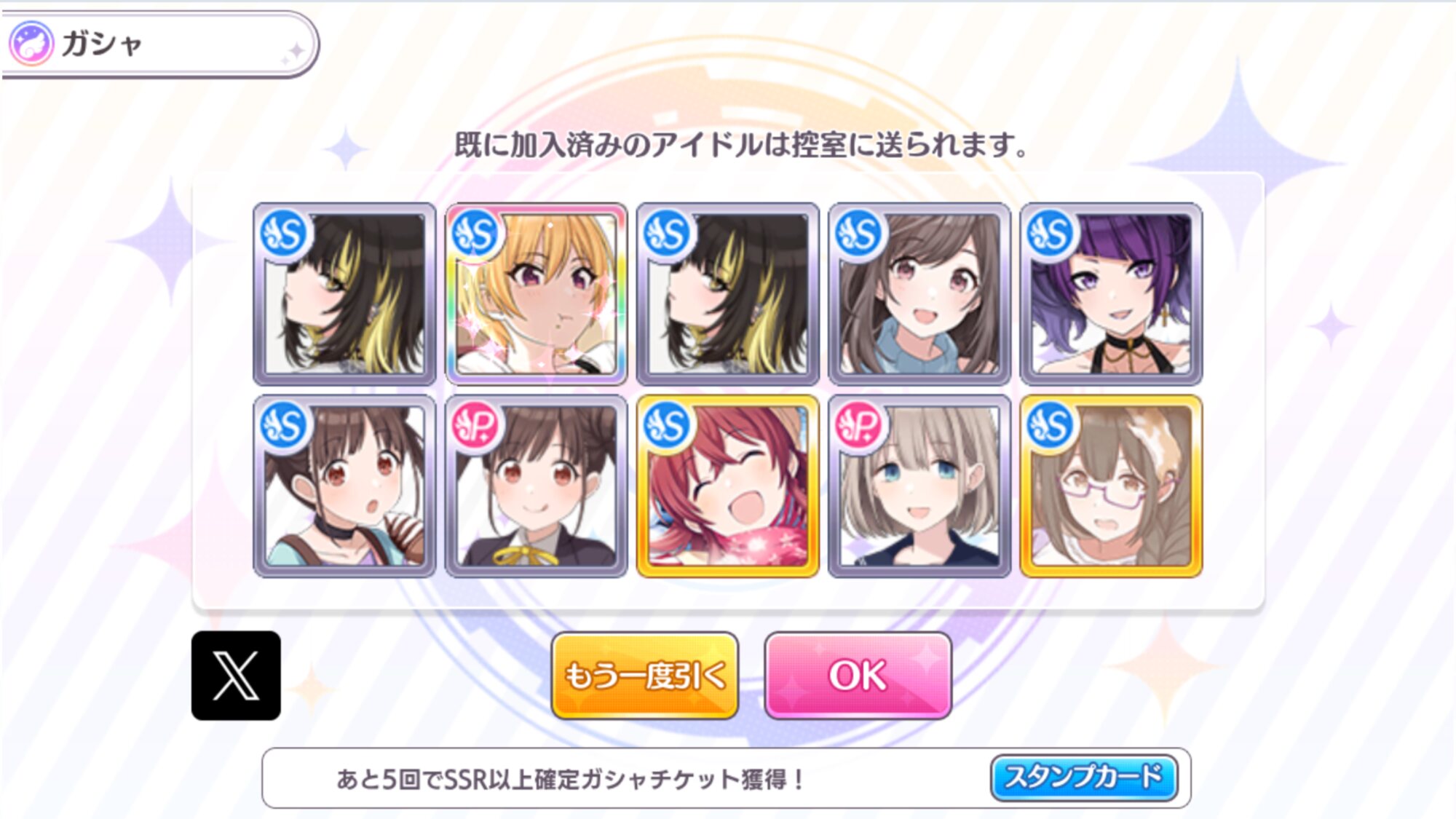Select the first black-and-yellow-haired idol card
This screenshot has height=819, width=1456.
tap(344, 294)
